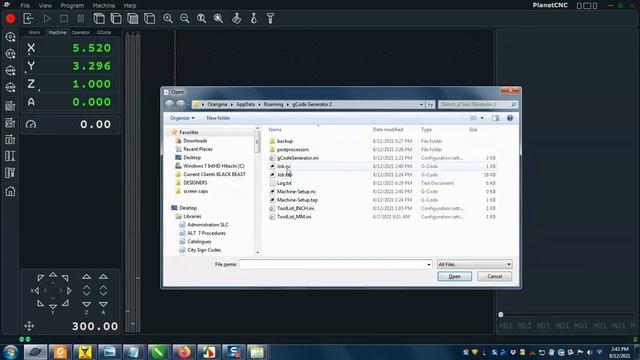Click A axis jog up arrow
Viewport: 640px width, 360px height.
(103, 277)
